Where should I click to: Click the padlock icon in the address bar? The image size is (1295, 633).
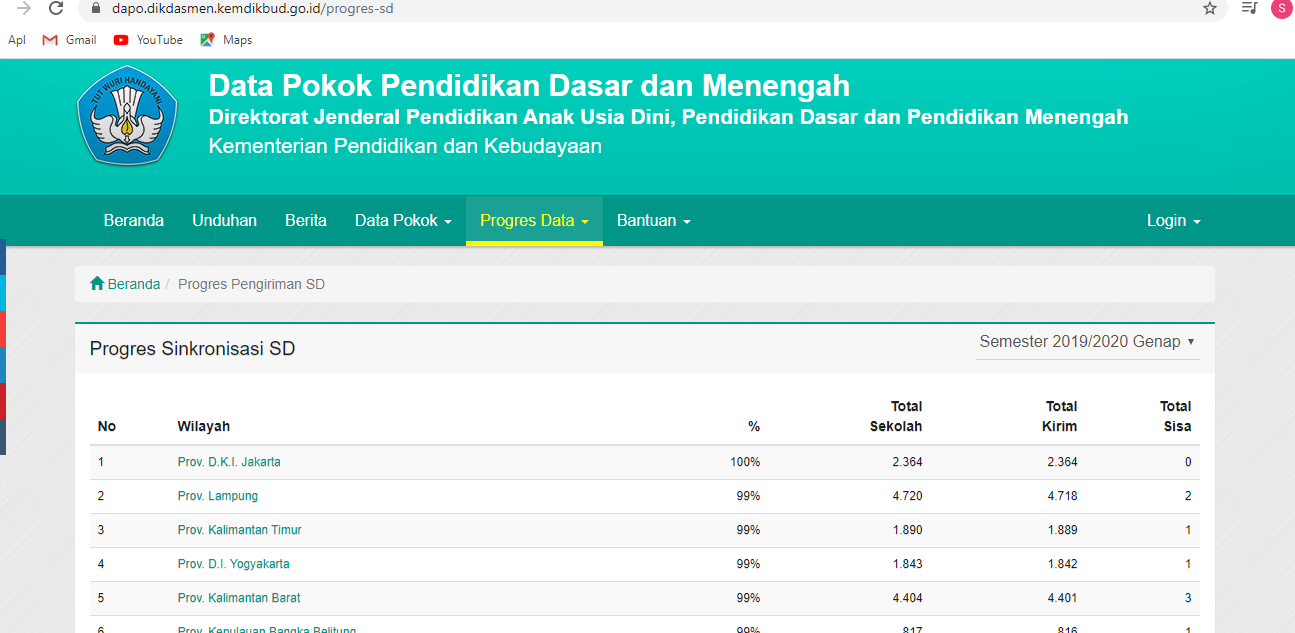pyautogui.click(x=94, y=9)
